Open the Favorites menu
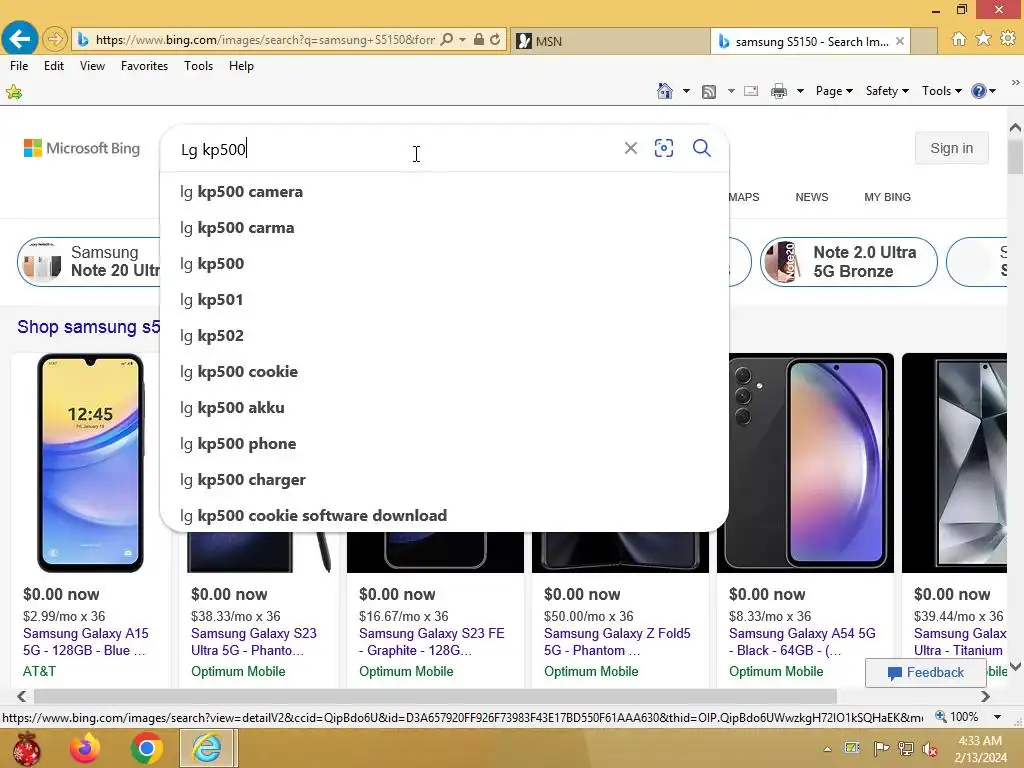Viewport: 1024px width, 768px height. coord(144,66)
